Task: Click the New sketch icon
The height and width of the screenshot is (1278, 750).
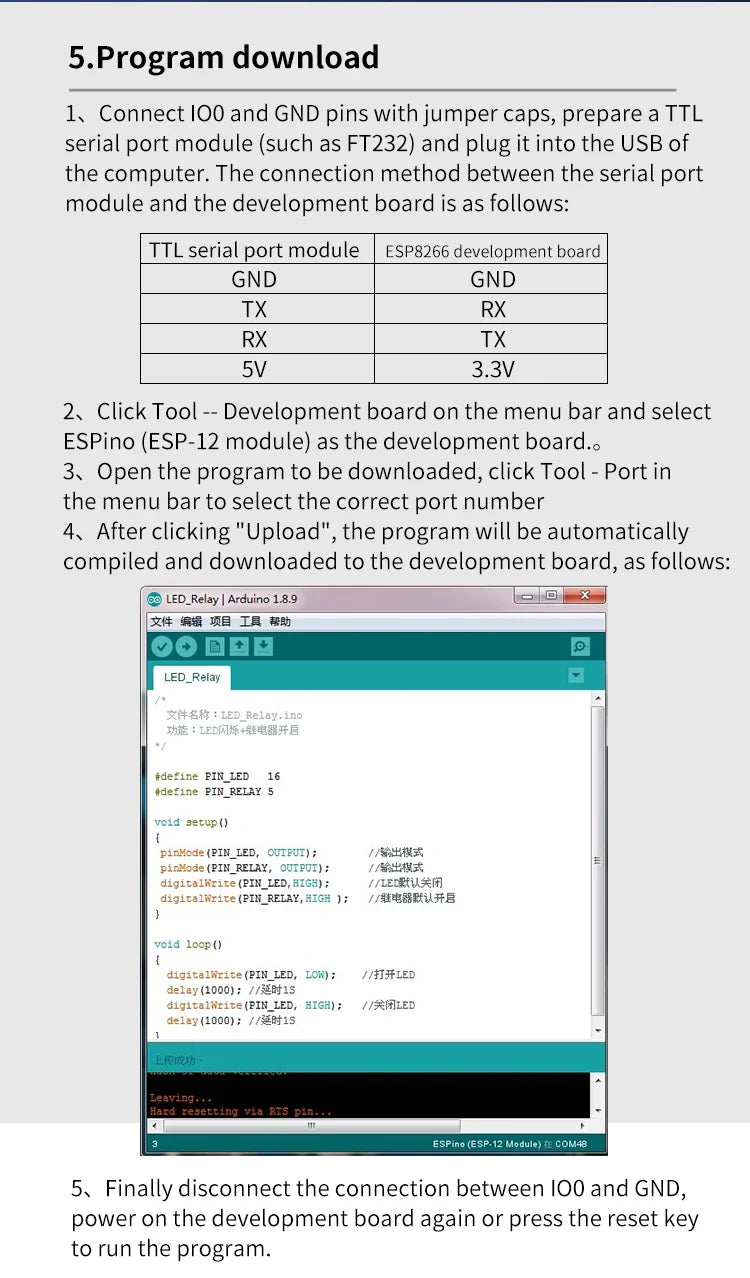Action: click(x=214, y=647)
